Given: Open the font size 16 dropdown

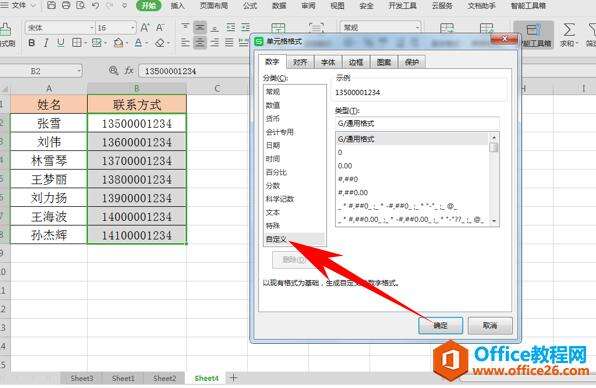Looking at the screenshot, I should (132, 28).
